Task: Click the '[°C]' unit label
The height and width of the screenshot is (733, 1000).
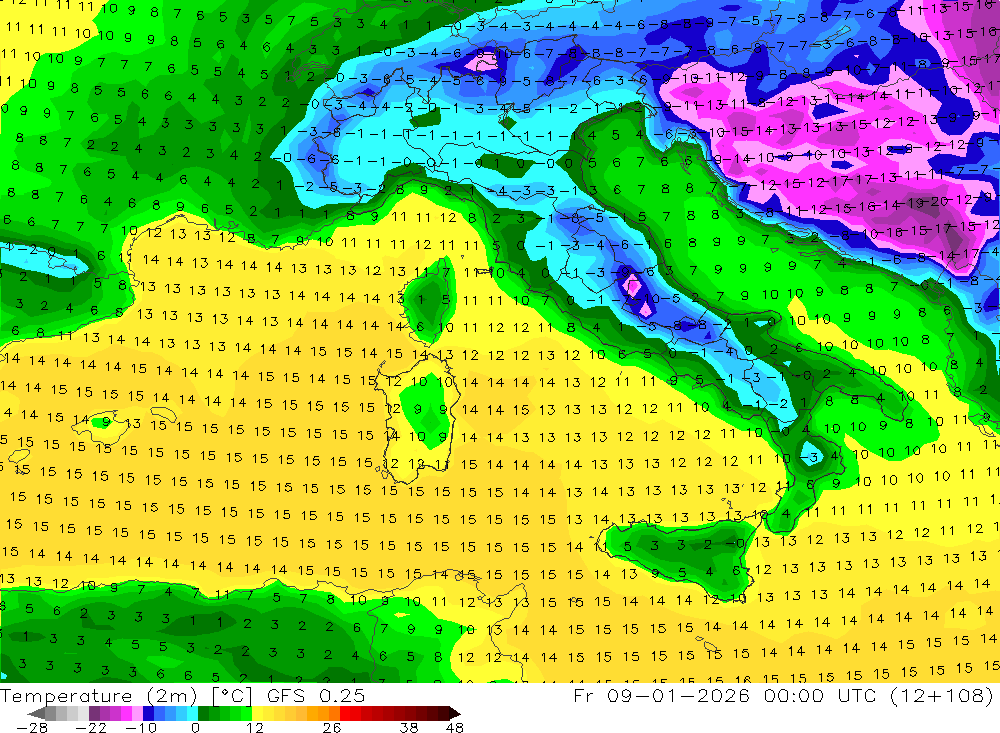Action: [x=232, y=695]
